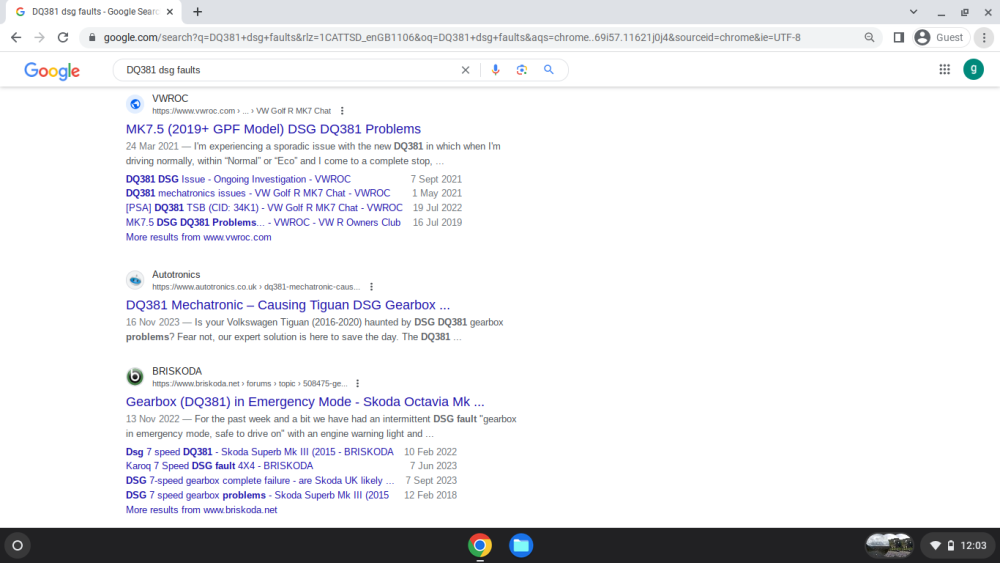Viewport: 1000px width, 563px height.
Task: Start voice search with microphone
Action: point(496,70)
